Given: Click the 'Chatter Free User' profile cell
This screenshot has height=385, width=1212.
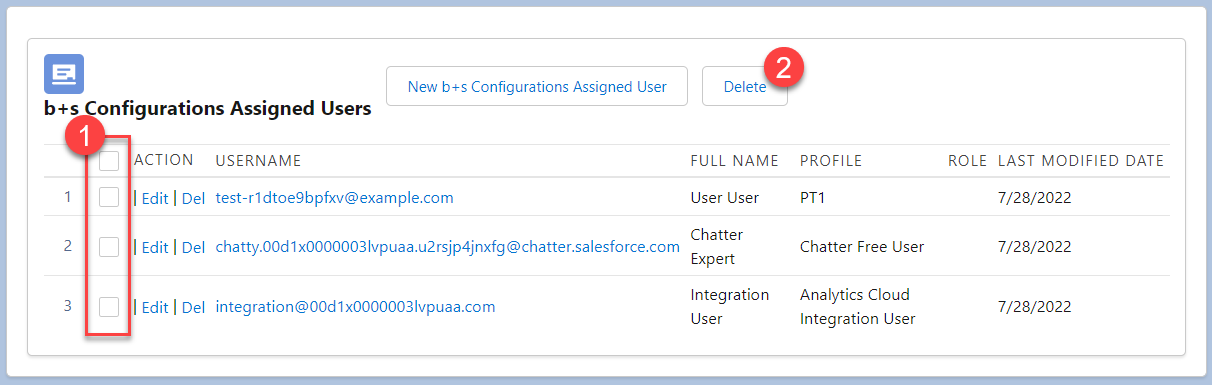Looking at the screenshot, I should pyautogui.click(x=862, y=246).
